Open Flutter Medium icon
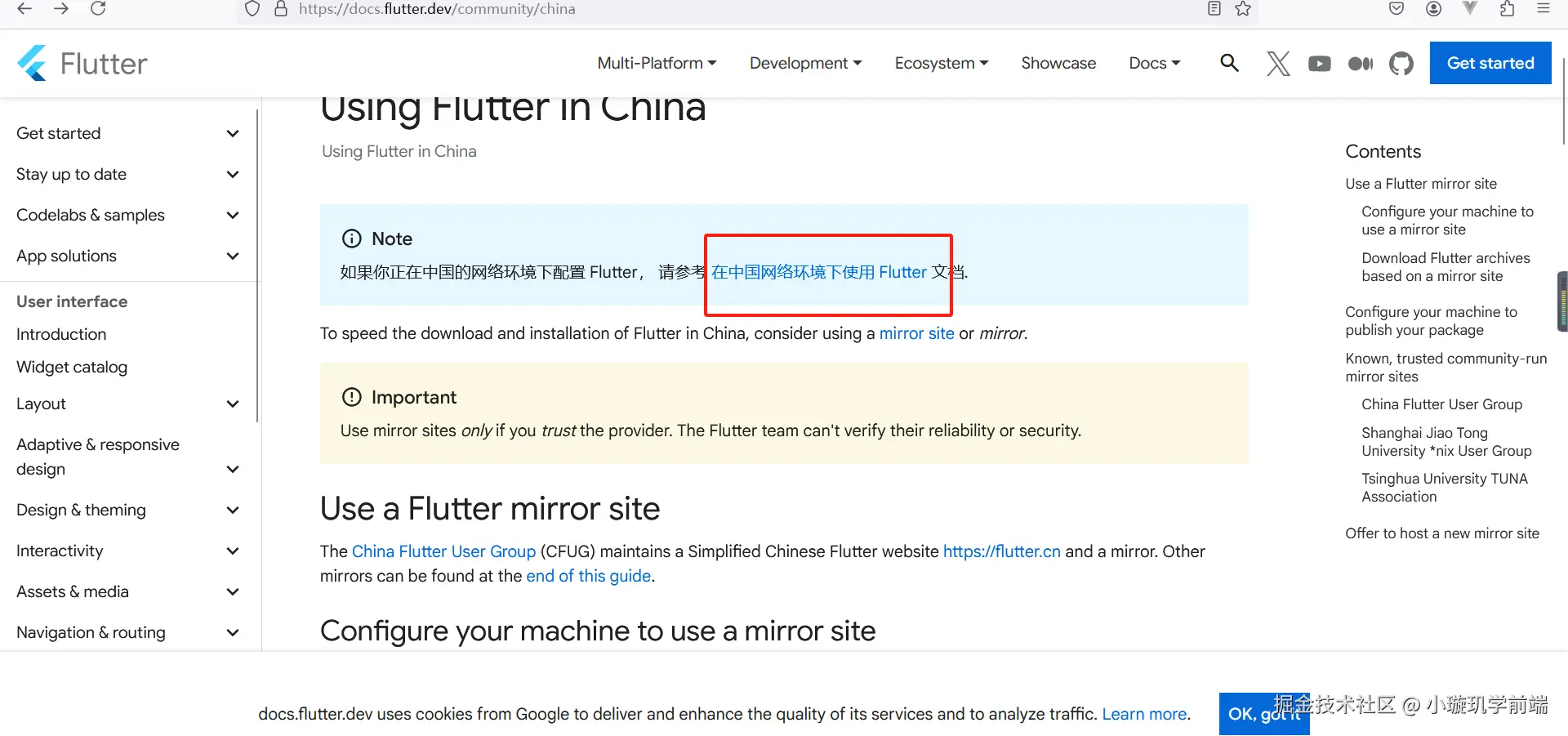The width and height of the screenshot is (1568, 736). (x=1361, y=63)
